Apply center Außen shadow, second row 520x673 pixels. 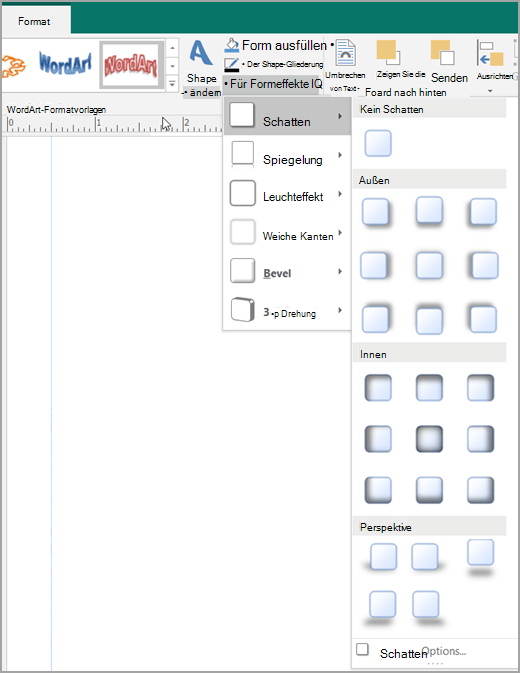429,266
